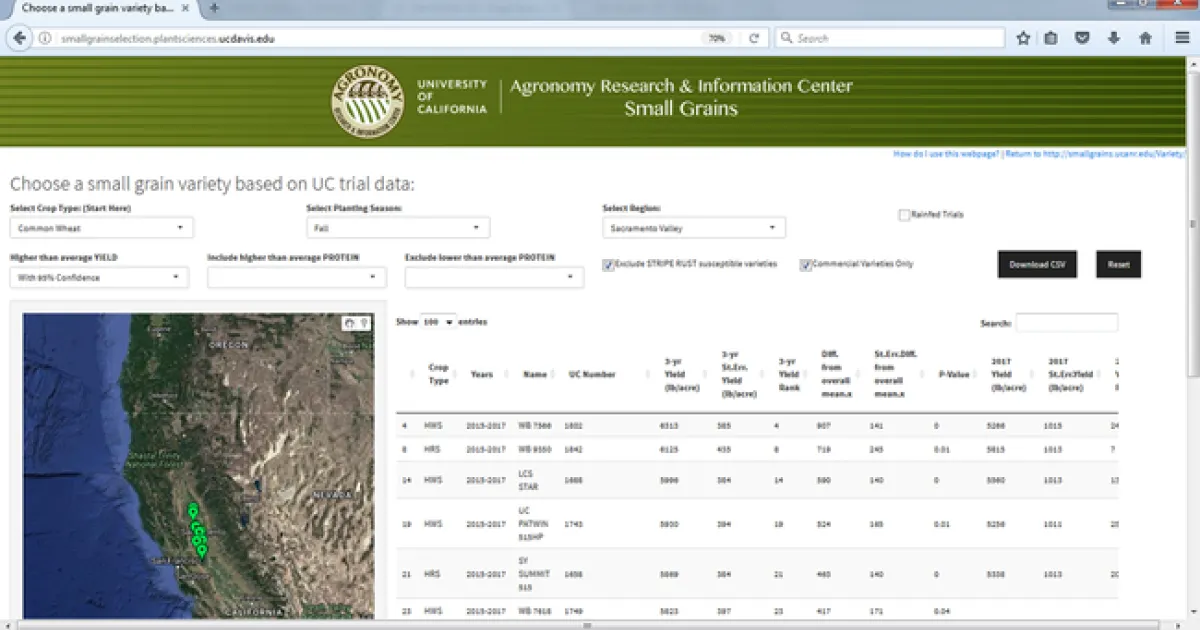Expand the Select Planting Season dropdown
The width and height of the screenshot is (1200, 630).
tap(397, 228)
